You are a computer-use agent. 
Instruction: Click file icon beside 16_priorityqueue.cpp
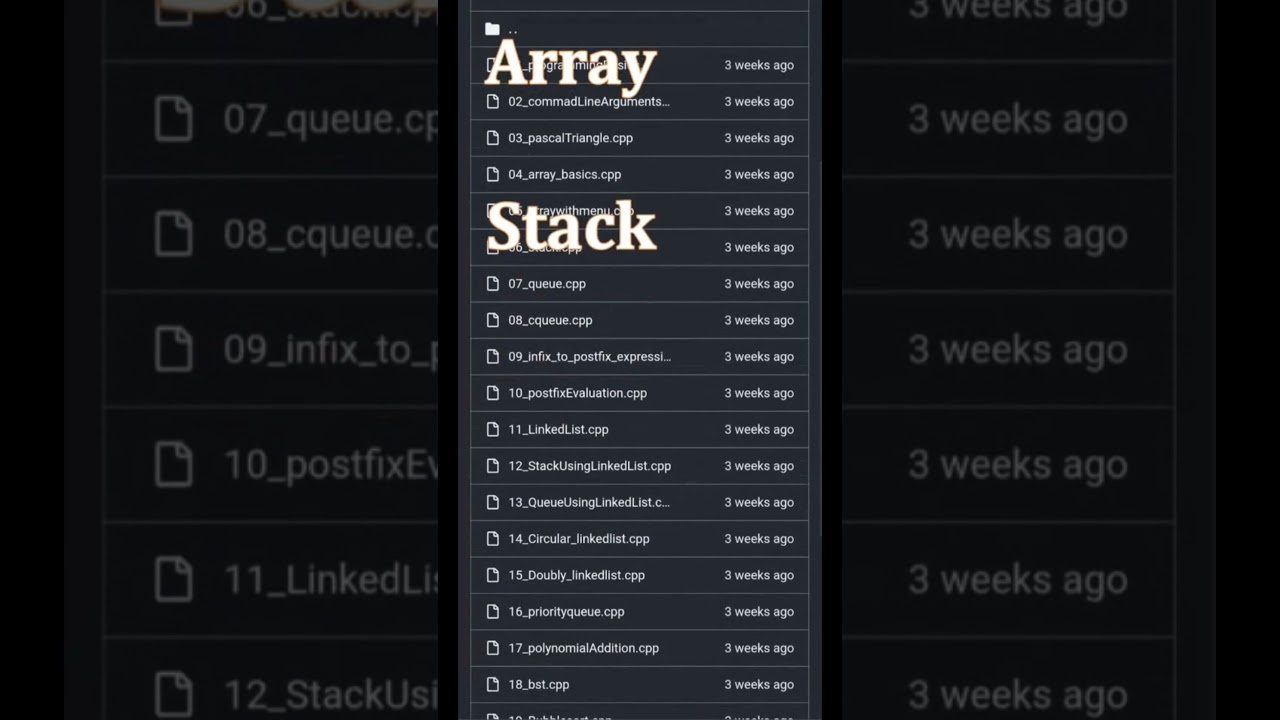click(492, 611)
